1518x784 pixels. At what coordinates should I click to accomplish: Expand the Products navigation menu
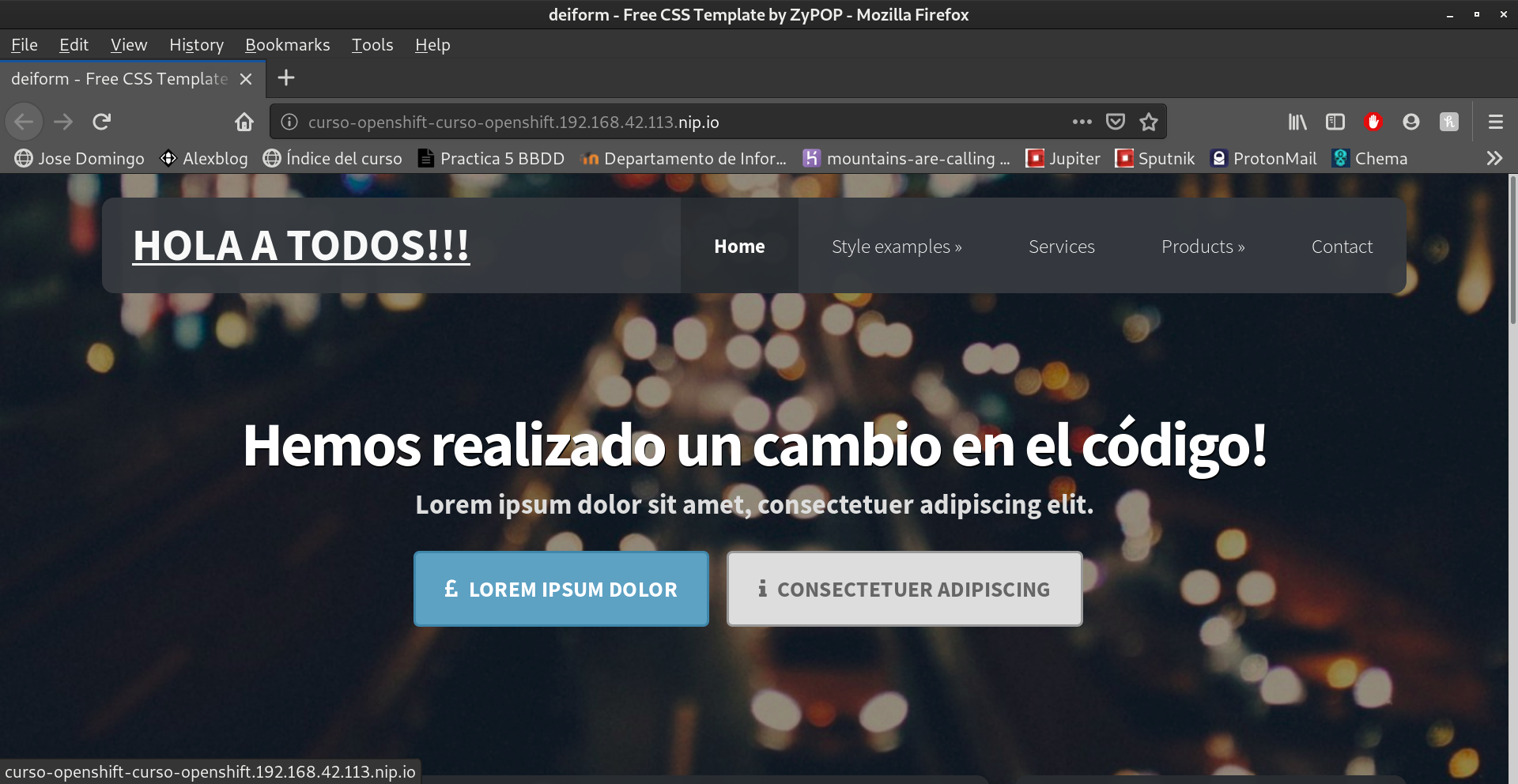[1203, 247]
